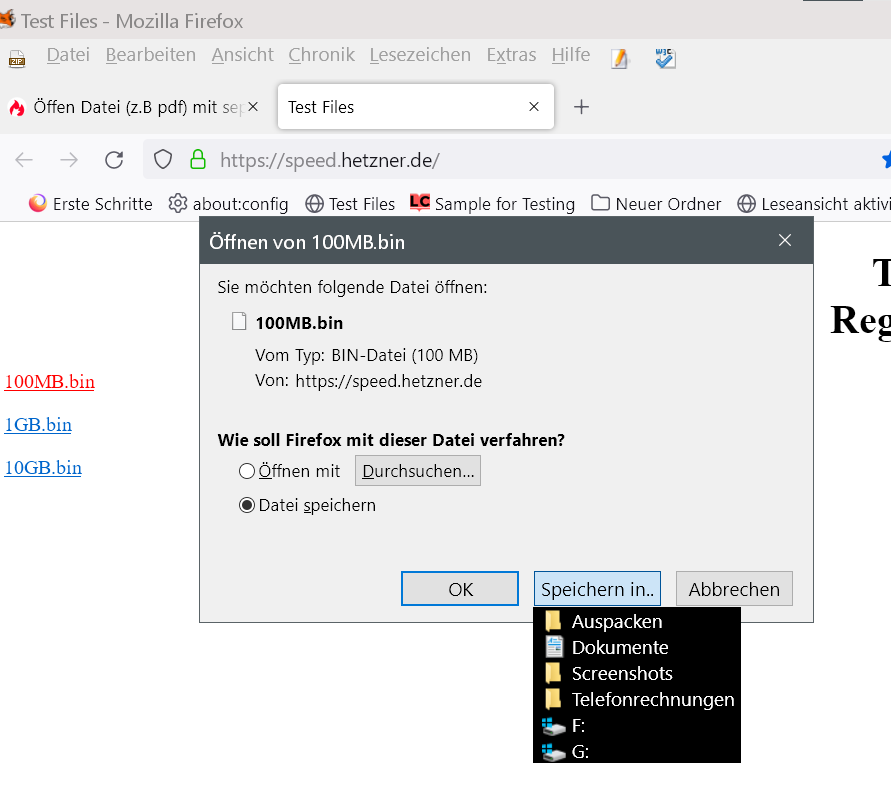Choose Dokumente from the save list
Image resolution: width=891 pixels, height=811 pixels.
tap(637, 647)
